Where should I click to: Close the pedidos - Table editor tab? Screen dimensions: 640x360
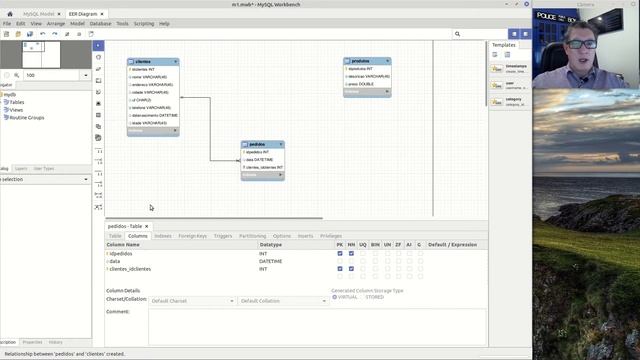click(x=147, y=226)
